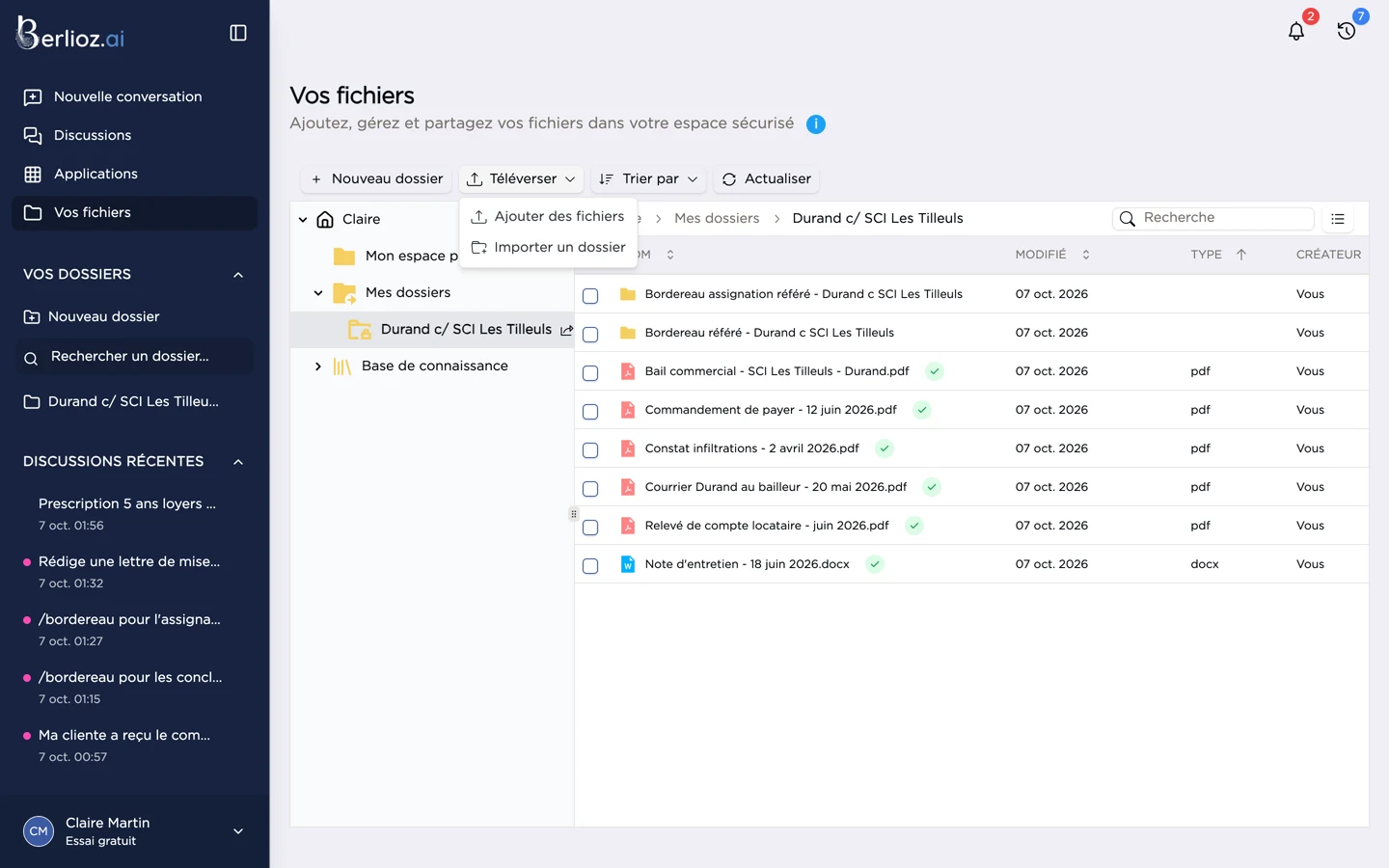Tick the checkbox for Bordereau référé folder

pyautogui.click(x=590, y=334)
